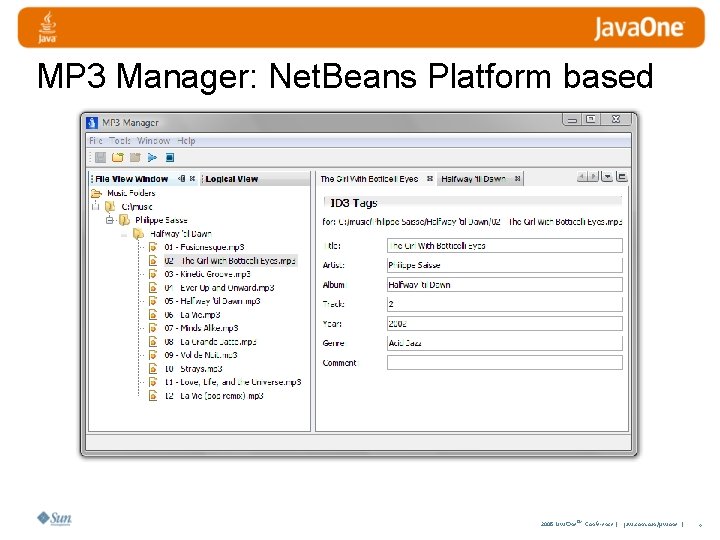
Task: Click the file icon of 03 - Kinetic Groove.mp3
Action: (153, 274)
